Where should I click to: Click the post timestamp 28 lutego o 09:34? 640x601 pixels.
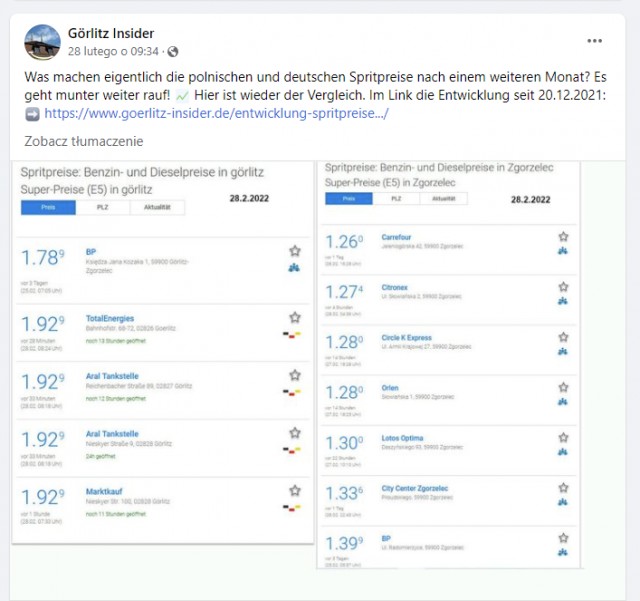point(113,51)
